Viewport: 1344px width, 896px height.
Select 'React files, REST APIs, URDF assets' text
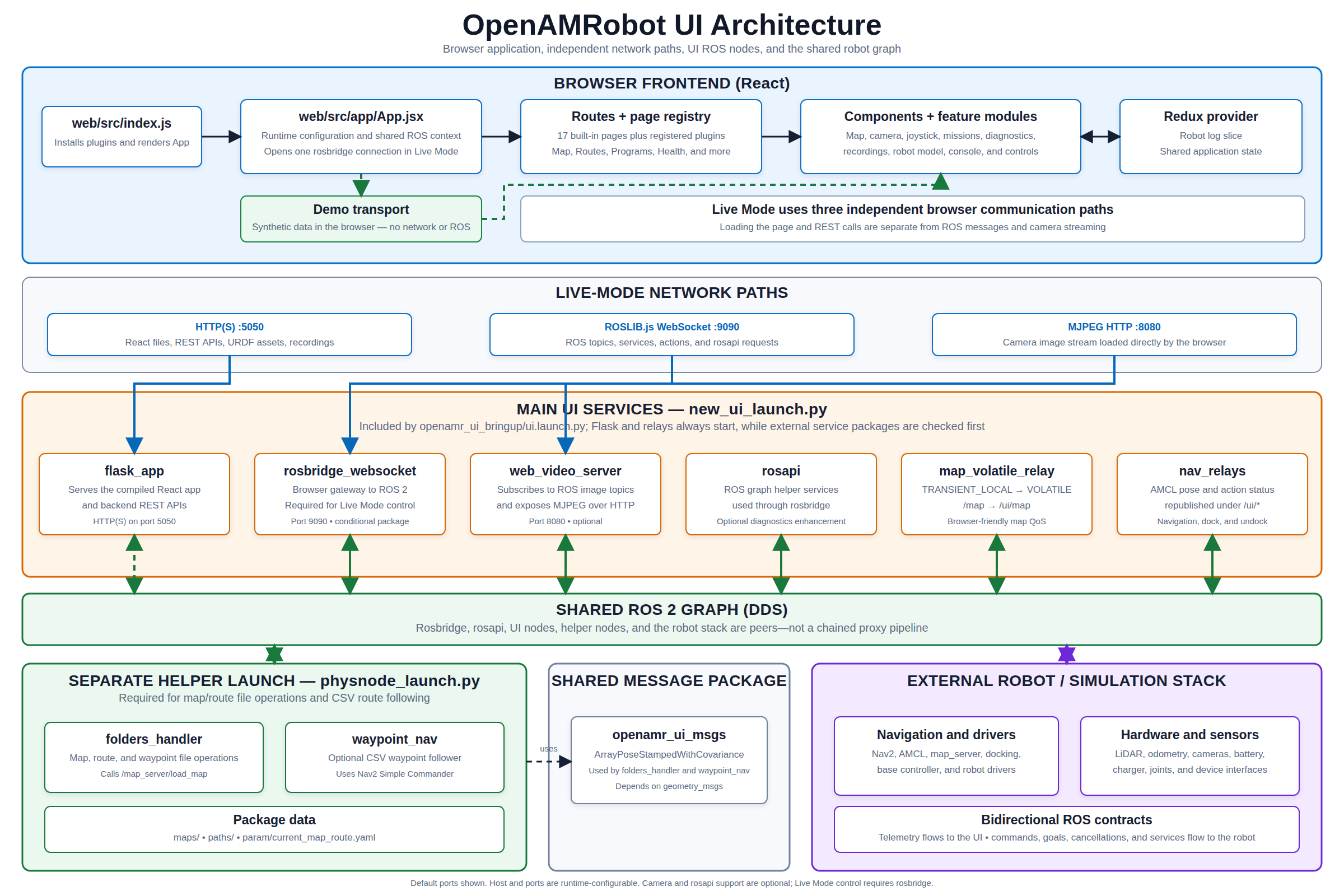point(230,342)
